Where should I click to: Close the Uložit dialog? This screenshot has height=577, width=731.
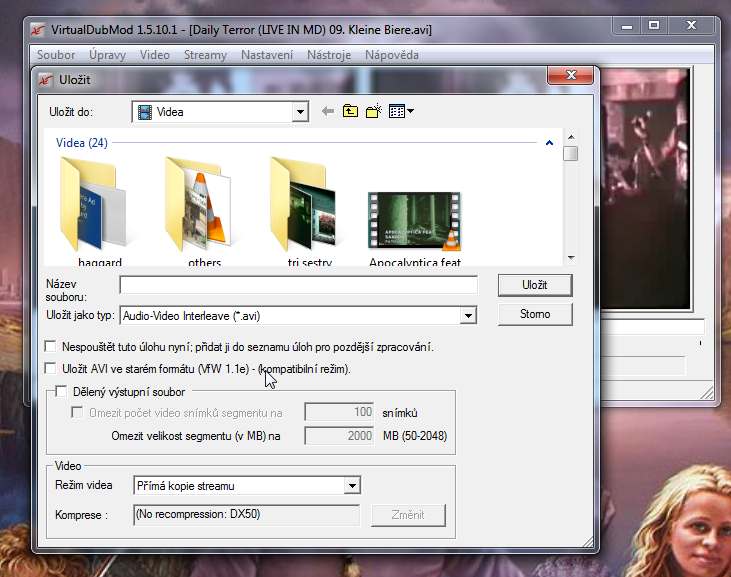[x=571, y=75]
